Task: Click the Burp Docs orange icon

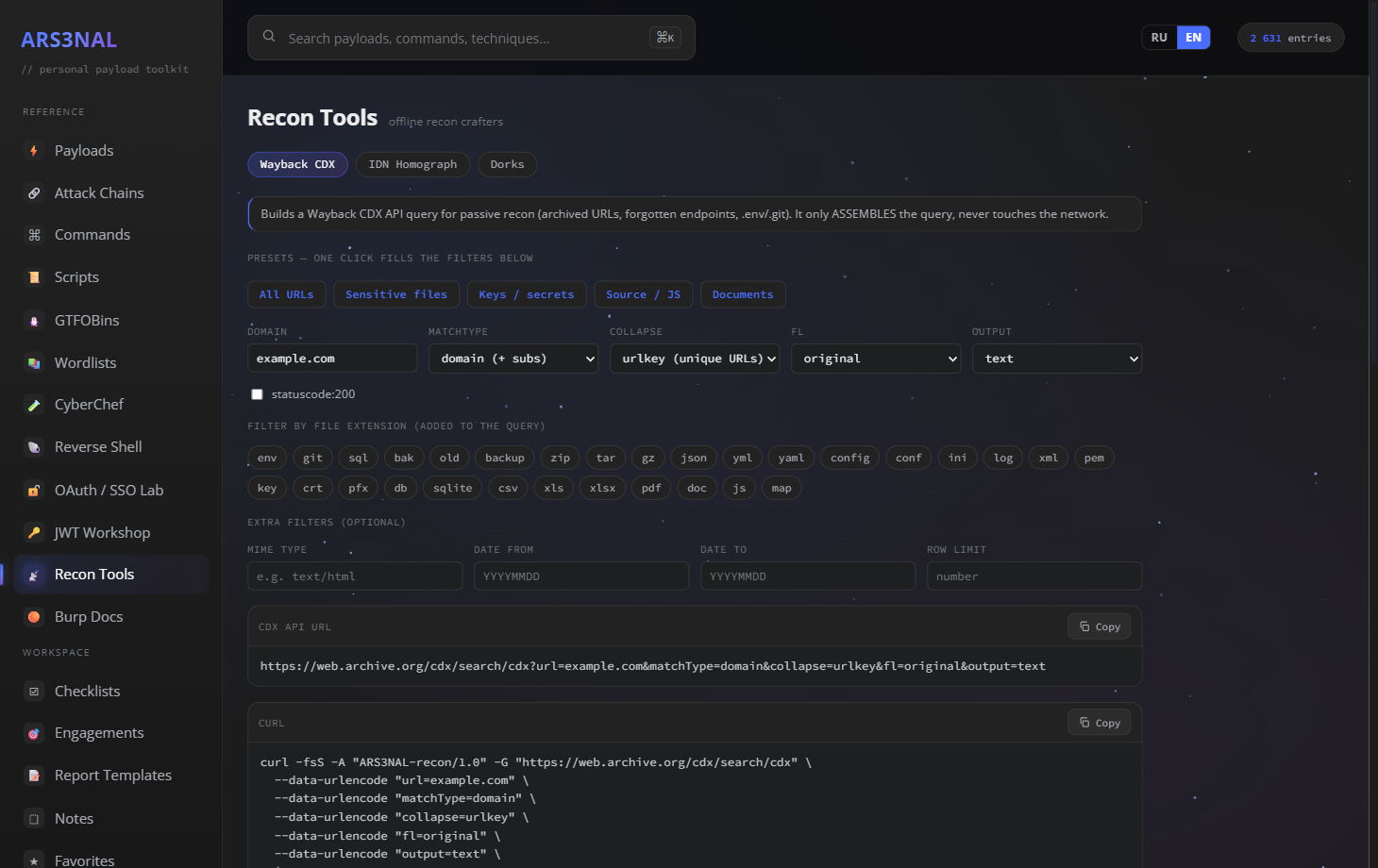Action: pyautogui.click(x=34, y=617)
